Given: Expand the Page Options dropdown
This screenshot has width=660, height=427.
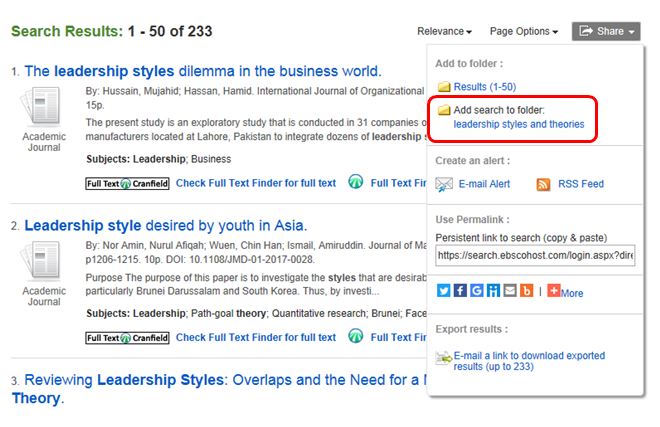Looking at the screenshot, I should tap(523, 32).
